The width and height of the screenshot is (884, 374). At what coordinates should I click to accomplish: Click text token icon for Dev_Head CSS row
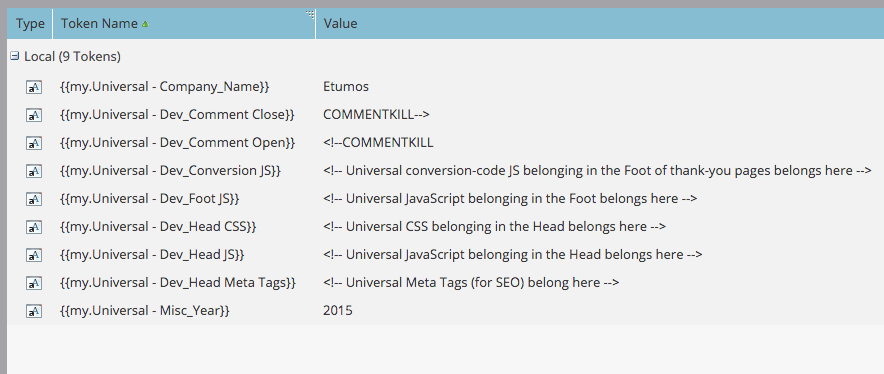point(34,227)
